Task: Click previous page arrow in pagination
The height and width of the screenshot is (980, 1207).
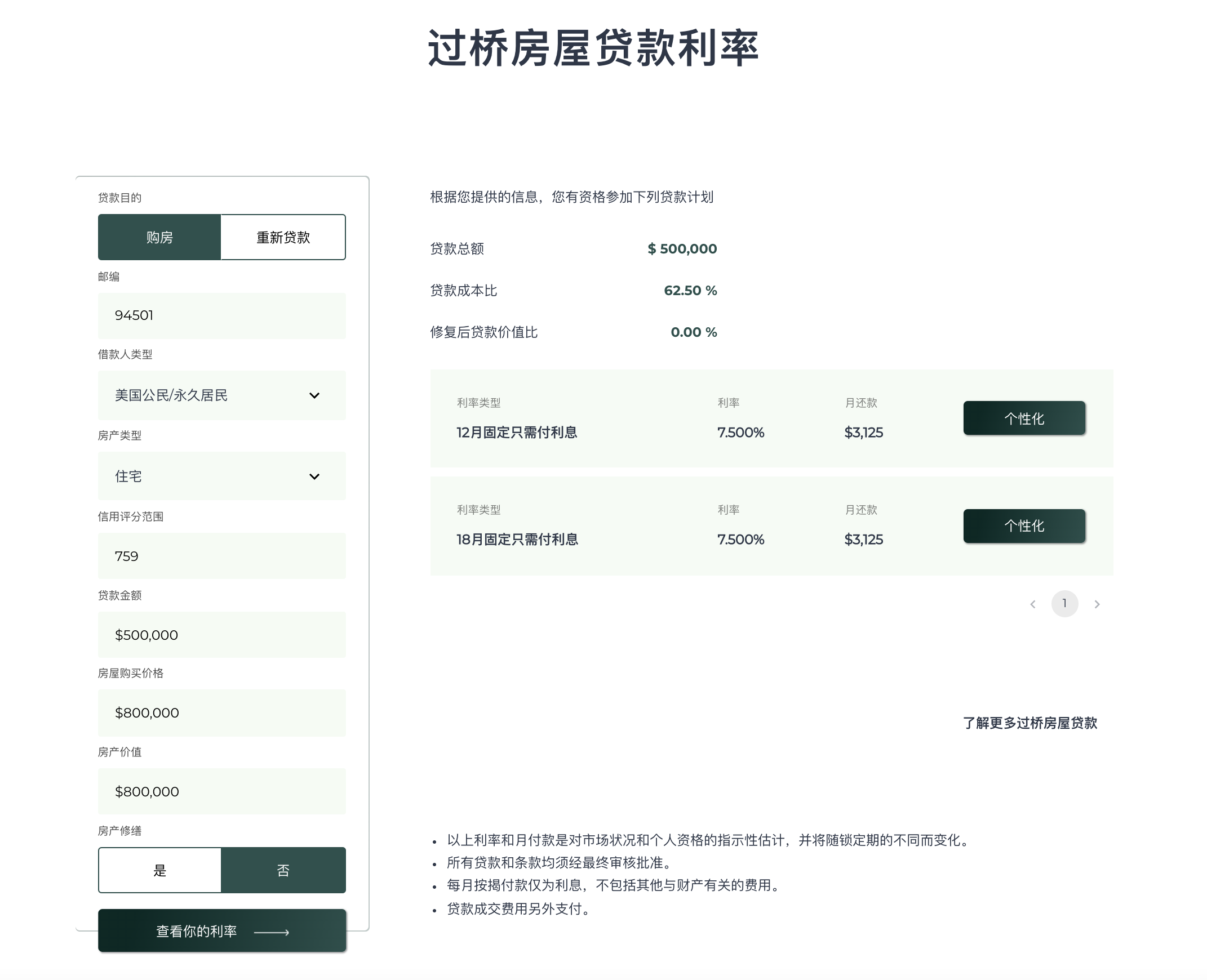Action: pos(1032,604)
